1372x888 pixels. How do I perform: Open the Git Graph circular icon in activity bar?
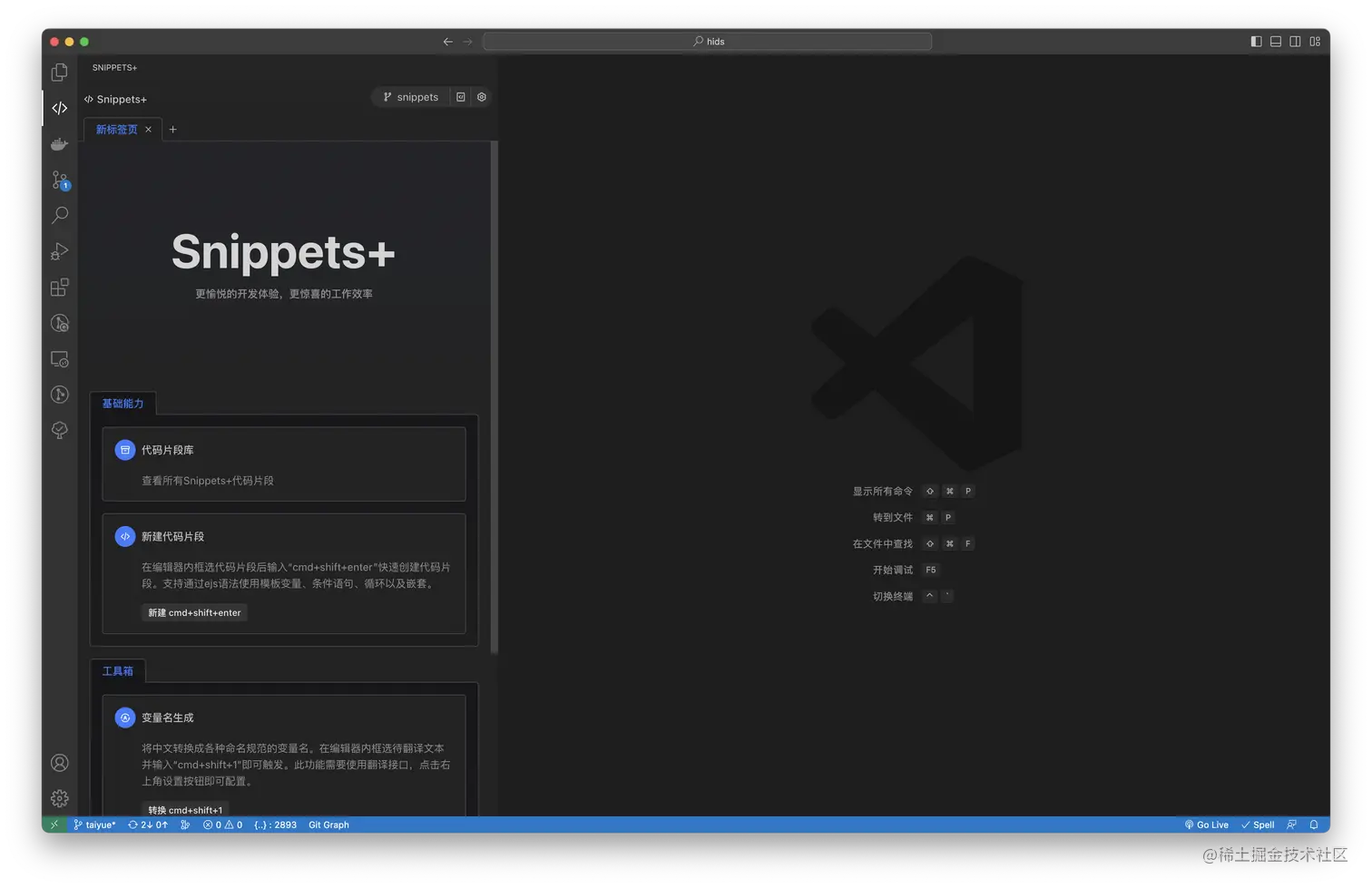point(60,395)
